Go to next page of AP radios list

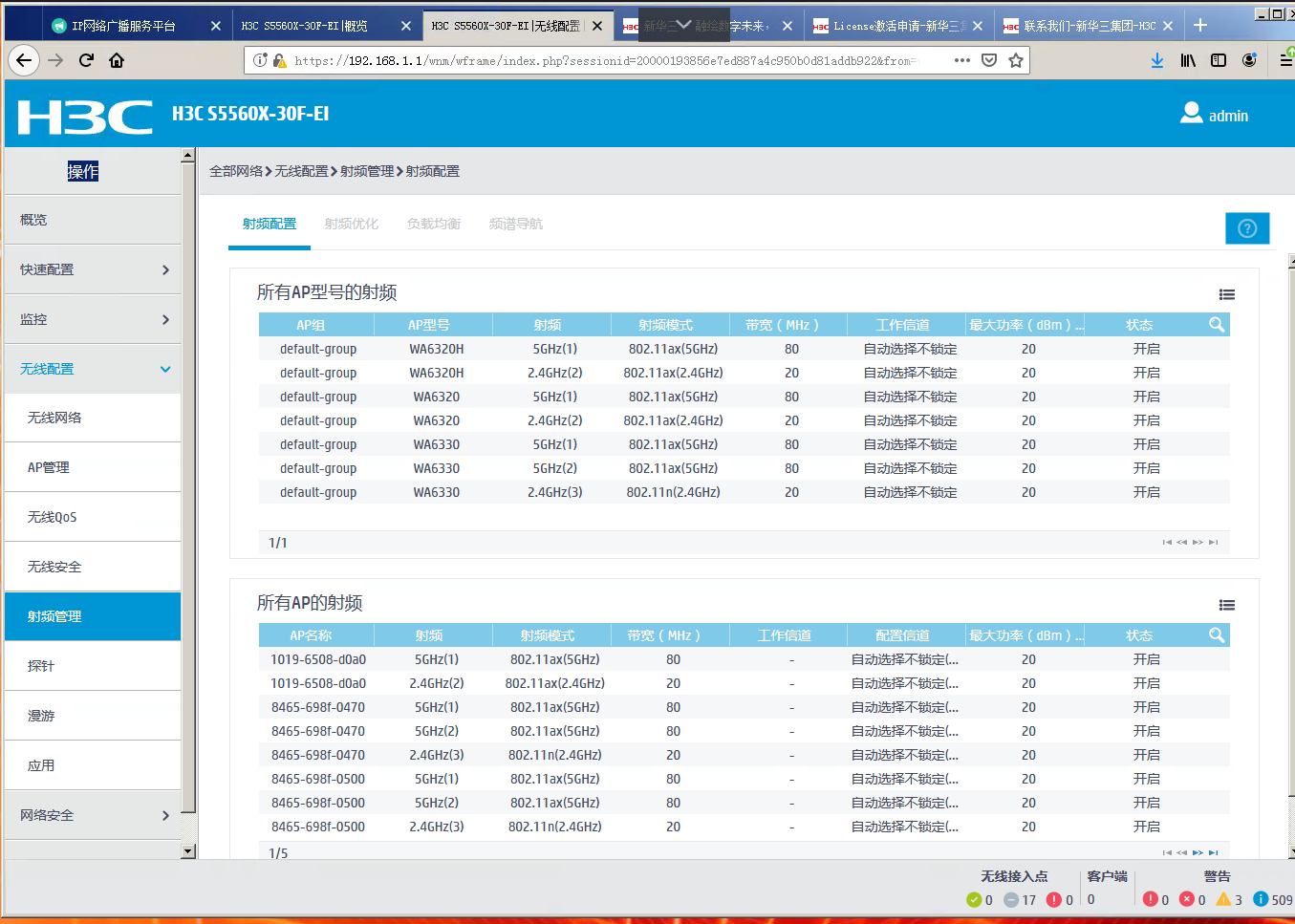1198,852
